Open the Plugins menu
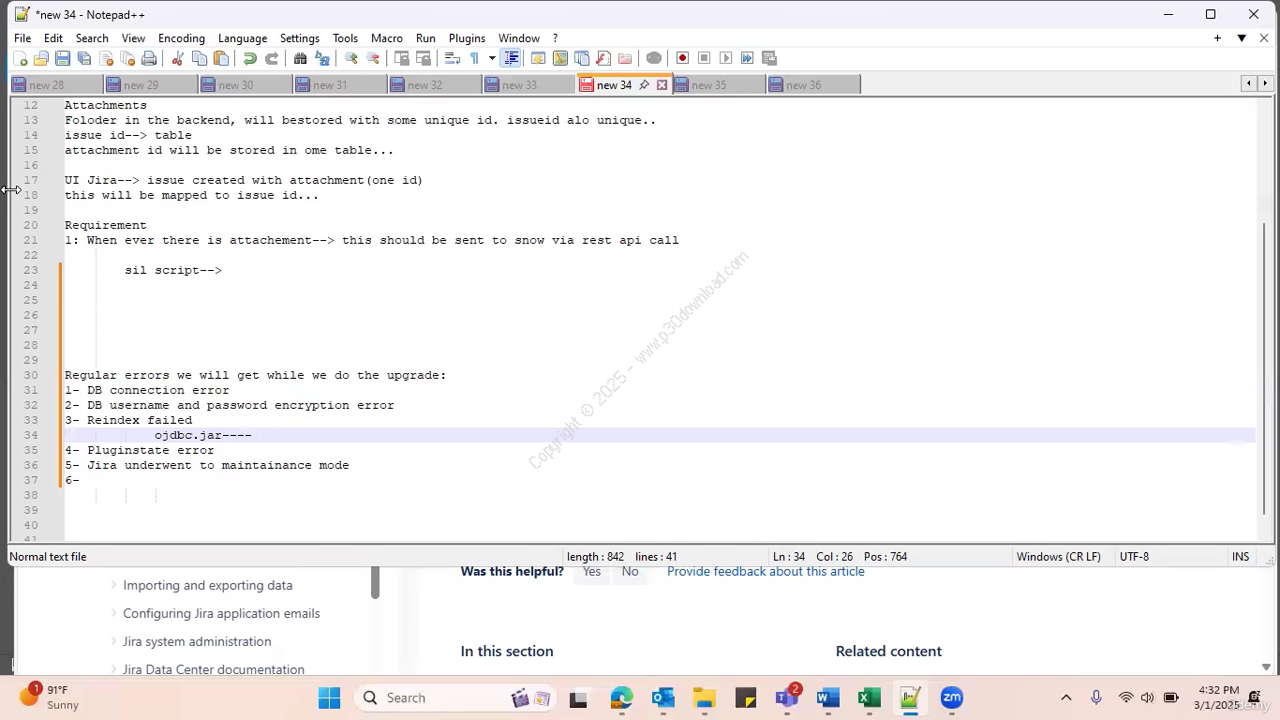Viewport: 1280px width, 720px height. click(466, 38)
